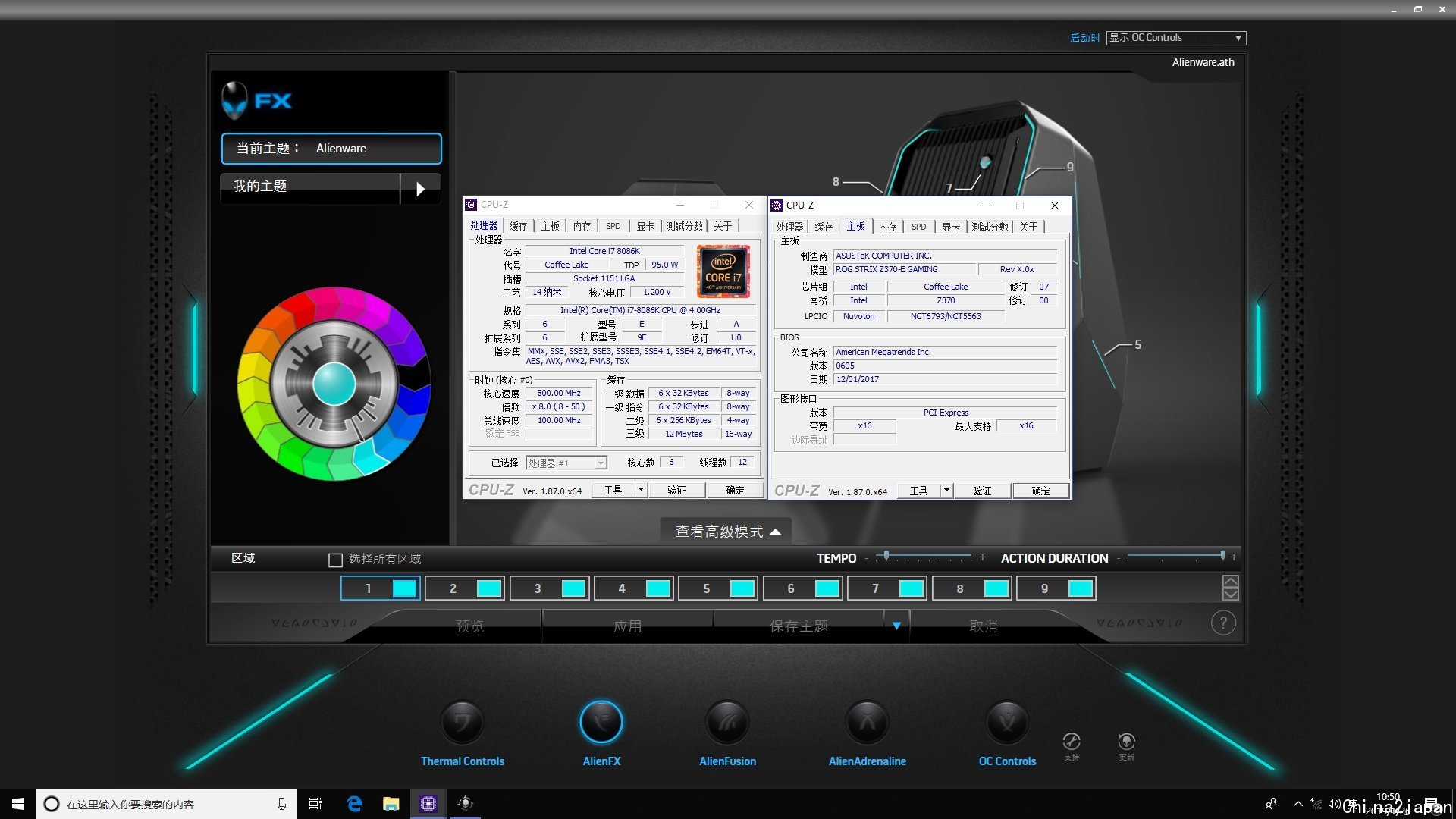Expand 我的主题 themes arrow
This screenshot has height=819, width=1456.
421,188
